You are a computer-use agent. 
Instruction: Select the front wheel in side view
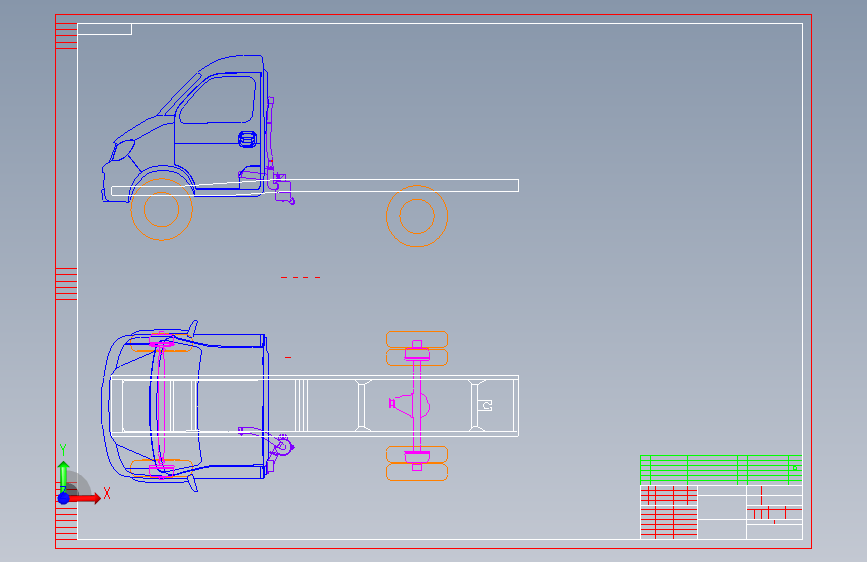[x=161, y=209]
